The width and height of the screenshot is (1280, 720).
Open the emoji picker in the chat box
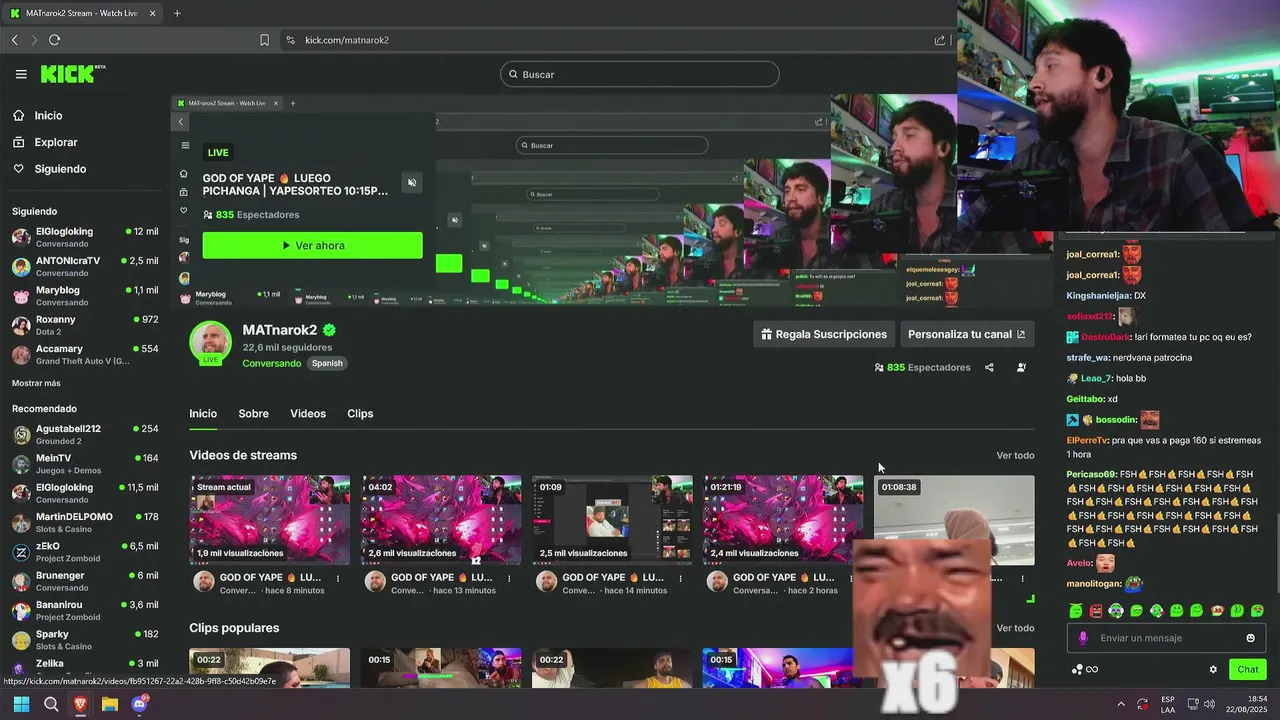coord(1250,638)
